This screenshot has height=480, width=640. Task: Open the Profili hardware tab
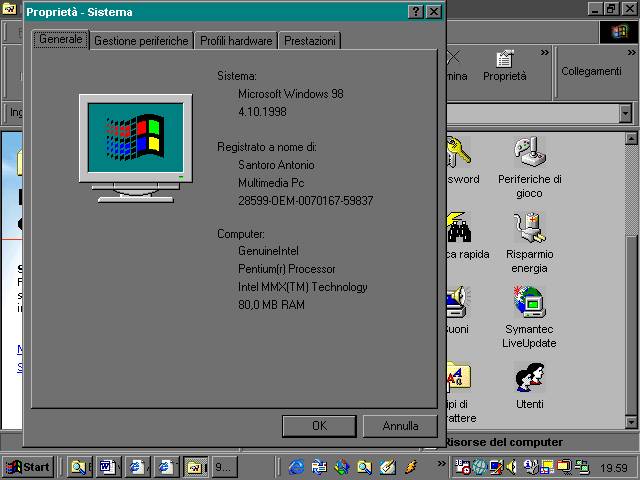coord(236,41)
